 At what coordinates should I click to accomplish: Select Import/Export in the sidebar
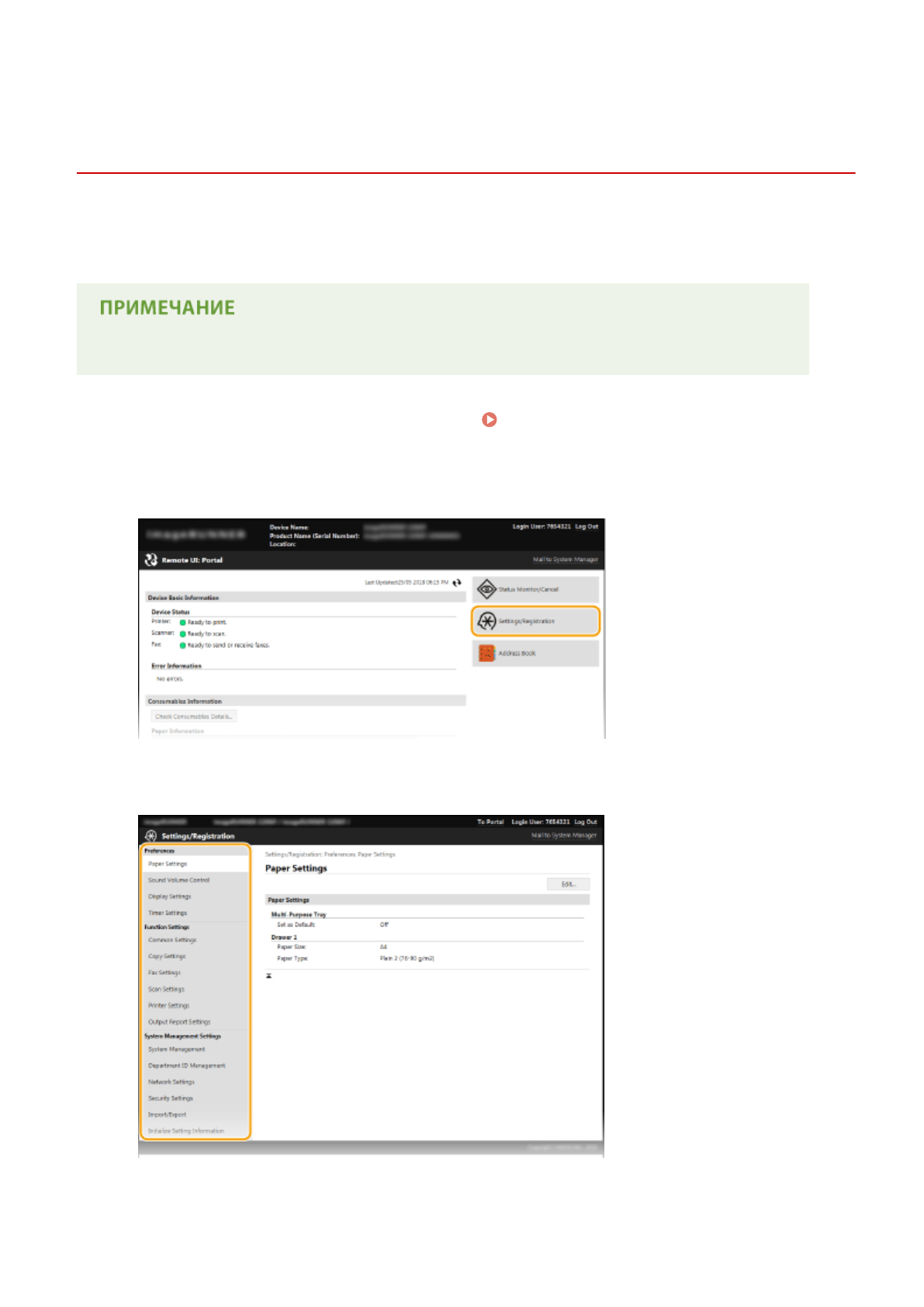pyautogui.click(x=167, y=1115)
